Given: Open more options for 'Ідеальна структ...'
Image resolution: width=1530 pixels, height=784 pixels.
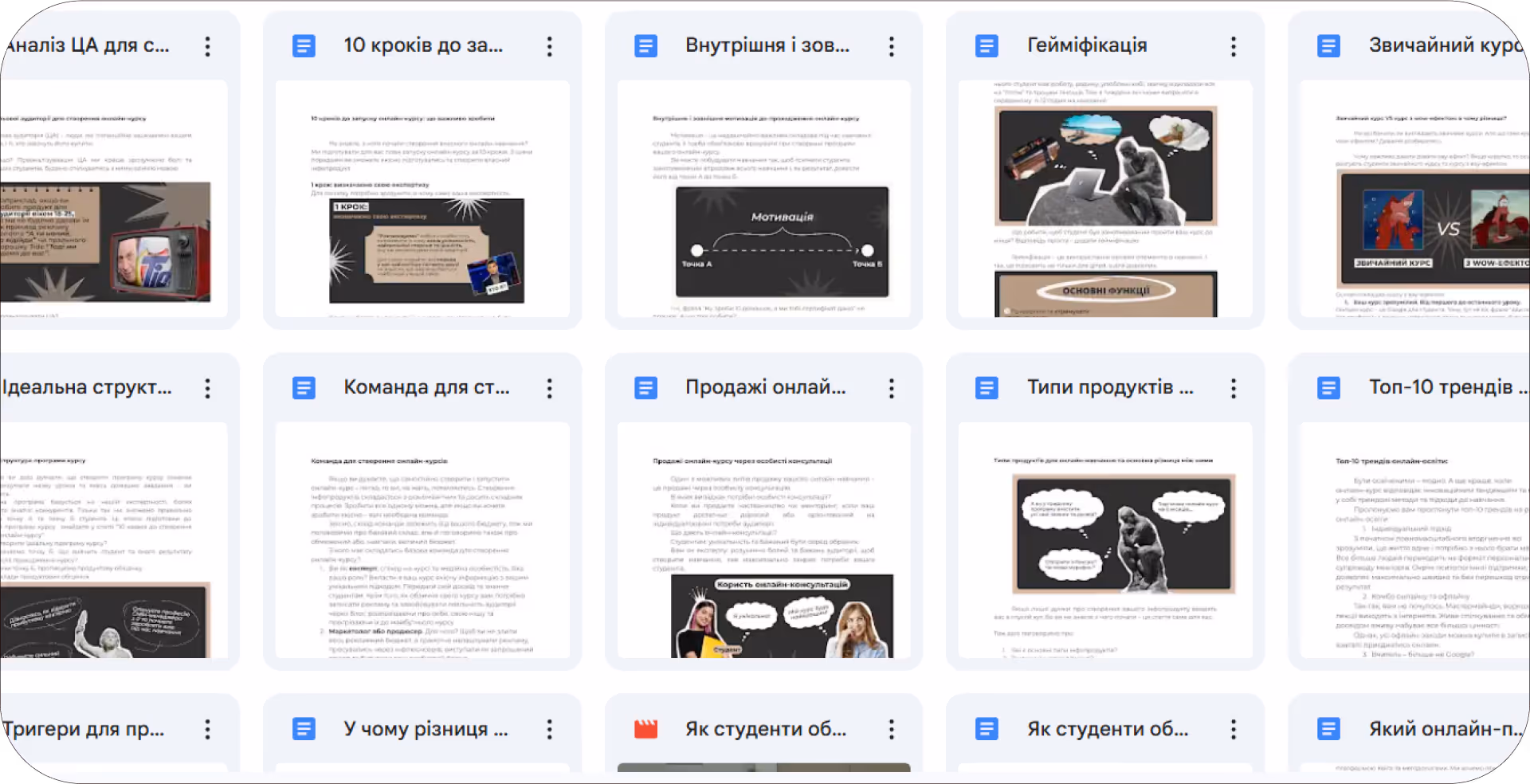Looking at the screenshot, I should (x=207, y=388).
